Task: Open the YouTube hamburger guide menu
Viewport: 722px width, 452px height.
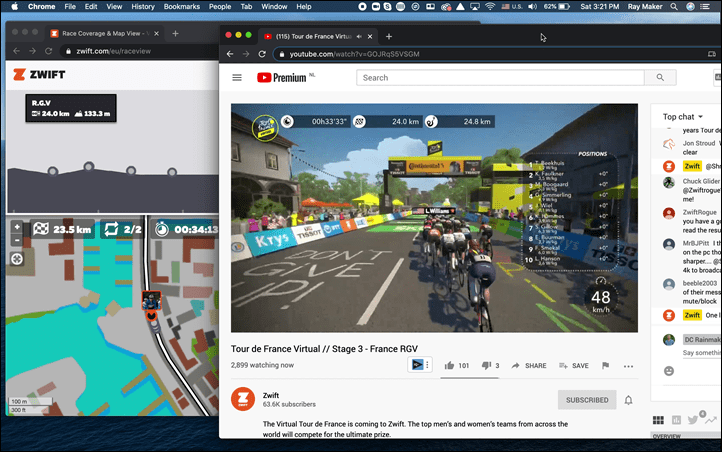Action: 237,78
